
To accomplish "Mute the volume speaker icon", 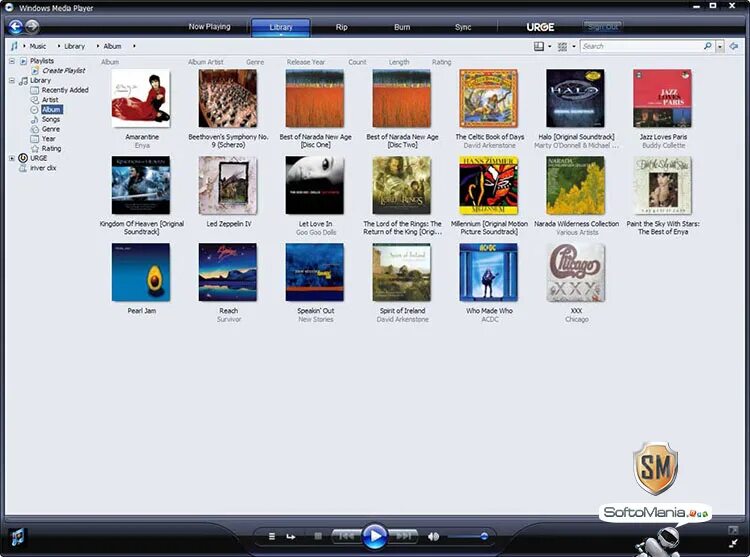I will [433, 536].
